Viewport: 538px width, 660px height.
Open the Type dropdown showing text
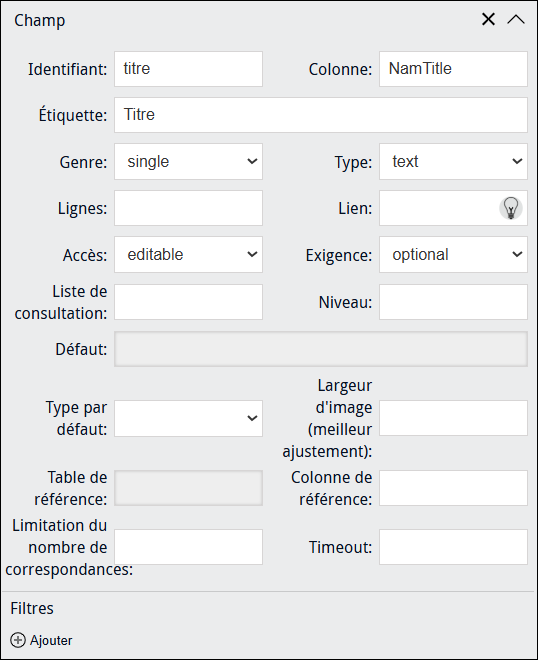point(453,162)
